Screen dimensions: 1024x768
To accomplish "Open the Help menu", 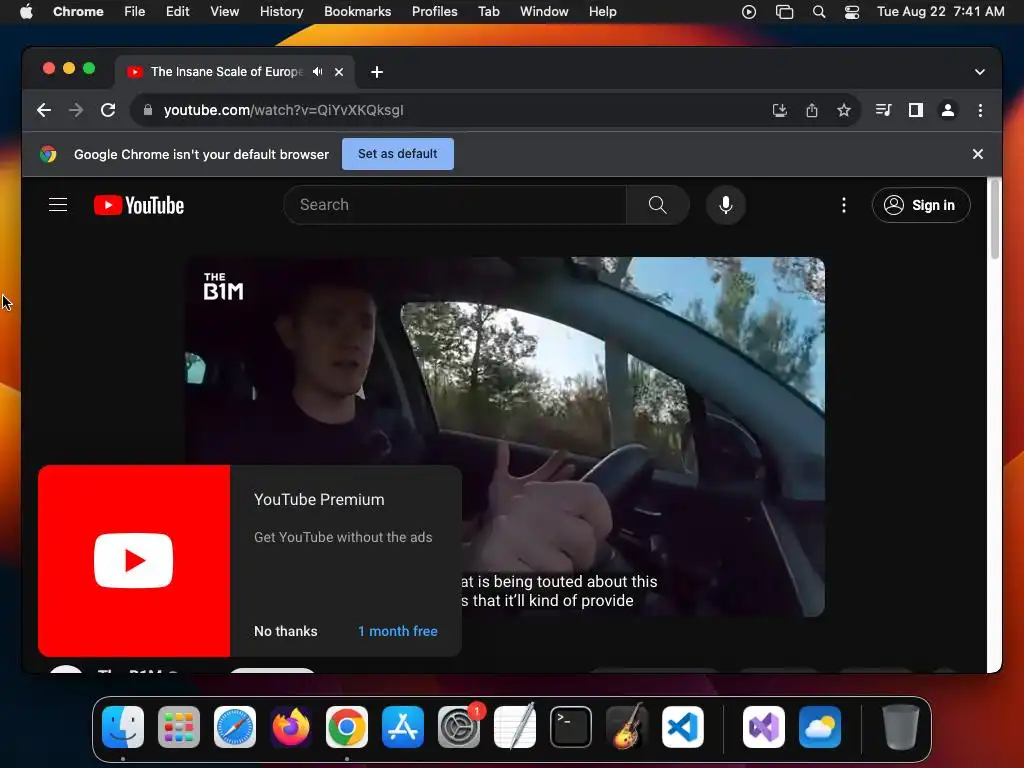I will 602,12.
